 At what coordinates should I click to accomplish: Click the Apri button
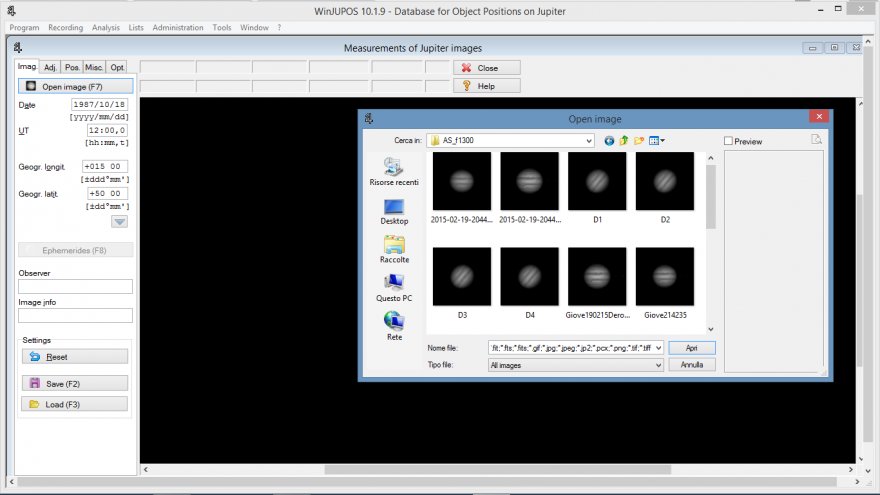(692, 348)
